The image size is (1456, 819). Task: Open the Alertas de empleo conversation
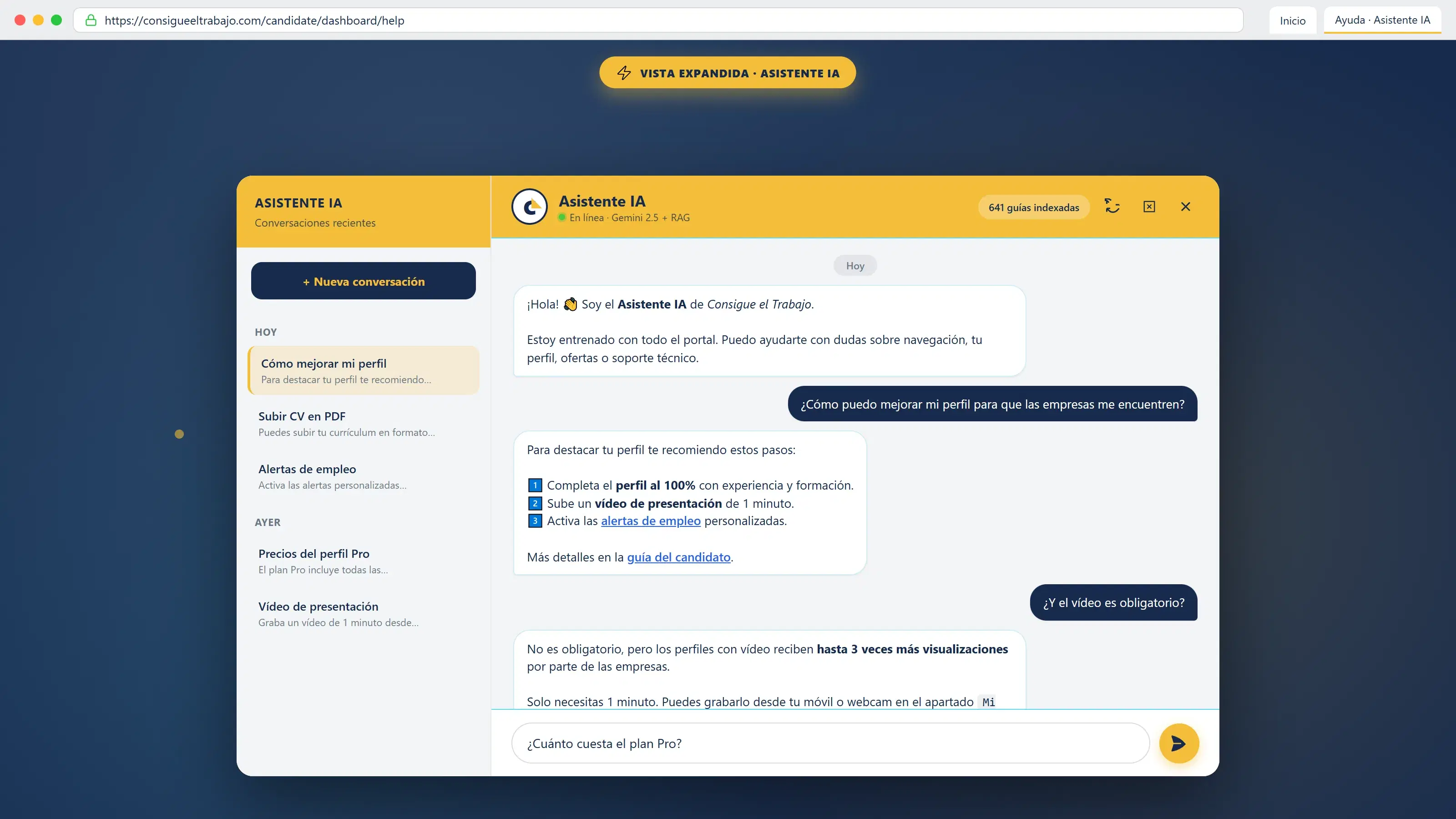(x=364, y=476)
